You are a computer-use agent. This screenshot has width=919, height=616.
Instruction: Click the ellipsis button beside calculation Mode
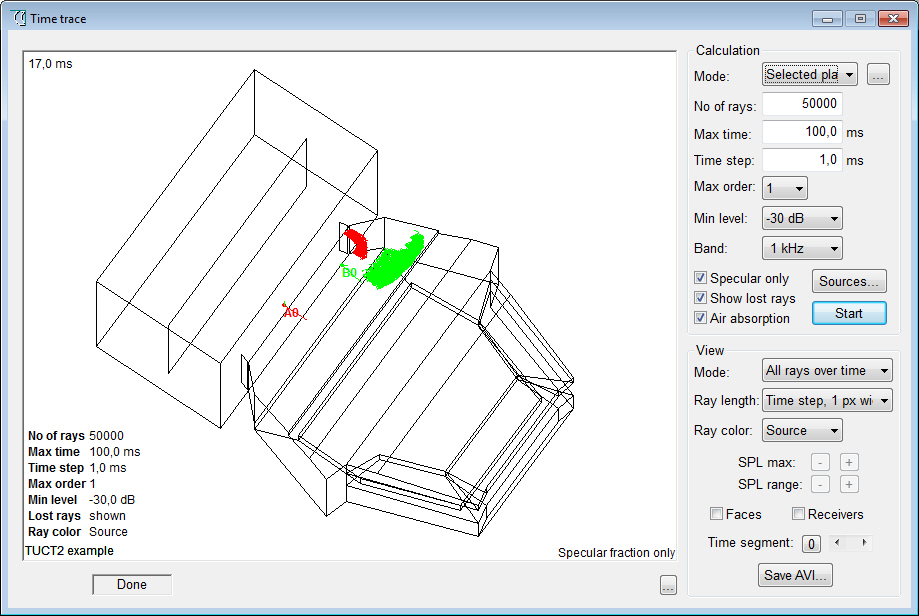pos(878,74)
